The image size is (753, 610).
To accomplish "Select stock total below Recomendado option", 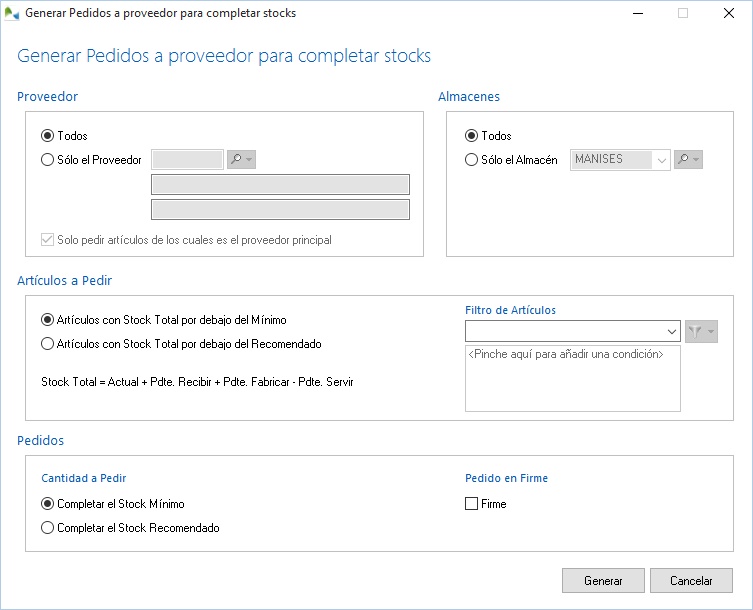I will (47, 344).
